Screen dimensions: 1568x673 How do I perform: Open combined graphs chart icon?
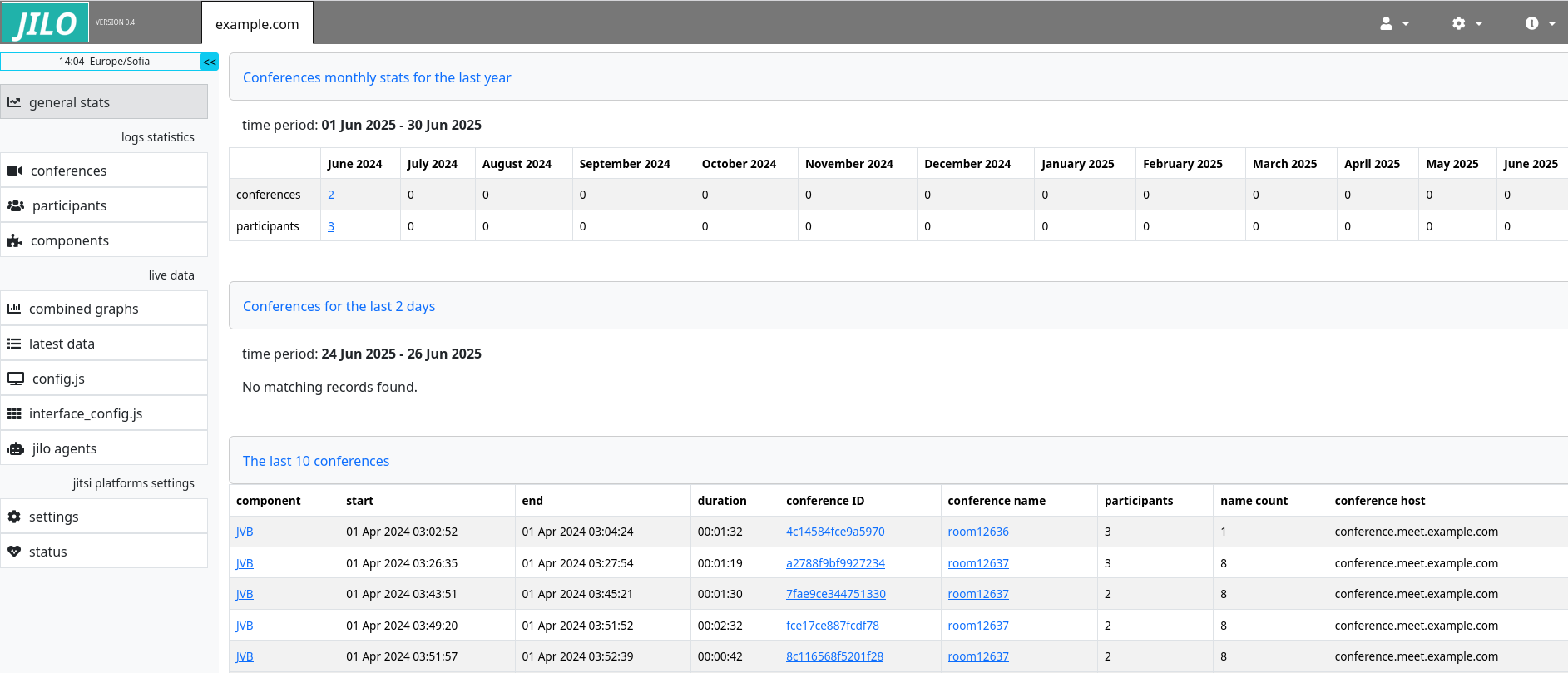click(14, 309)
